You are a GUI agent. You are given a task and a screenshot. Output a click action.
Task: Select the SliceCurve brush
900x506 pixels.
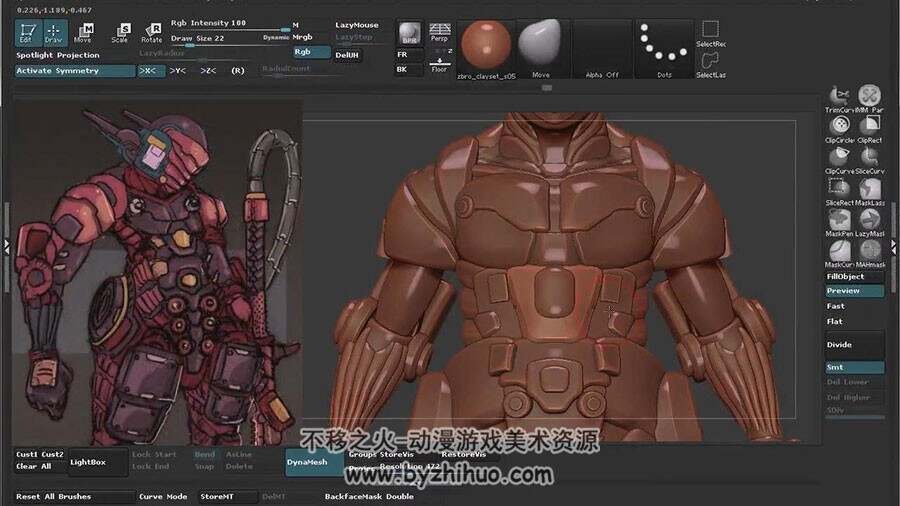click(870, 161)
